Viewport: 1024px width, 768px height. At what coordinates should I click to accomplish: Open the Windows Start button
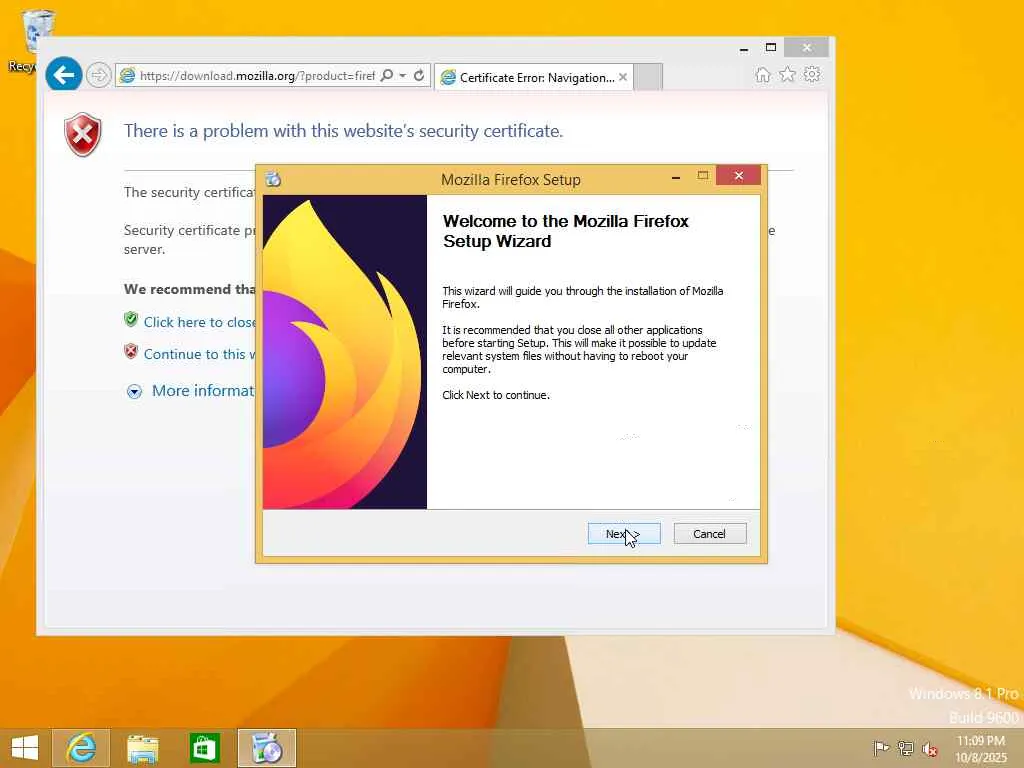(25, 748)
